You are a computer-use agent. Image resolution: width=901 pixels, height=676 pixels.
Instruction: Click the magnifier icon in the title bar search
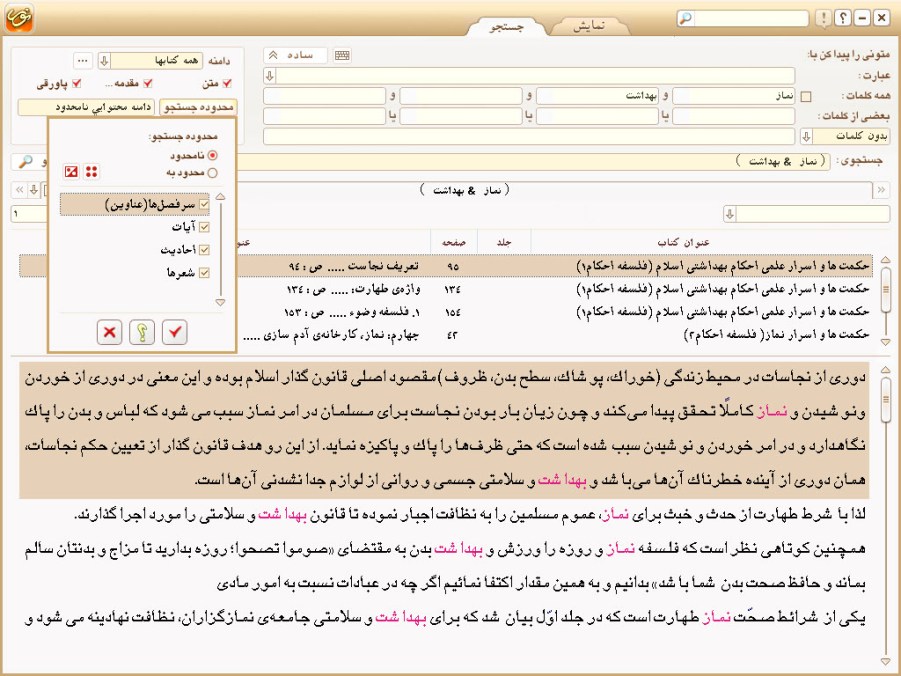pos(686,18)
